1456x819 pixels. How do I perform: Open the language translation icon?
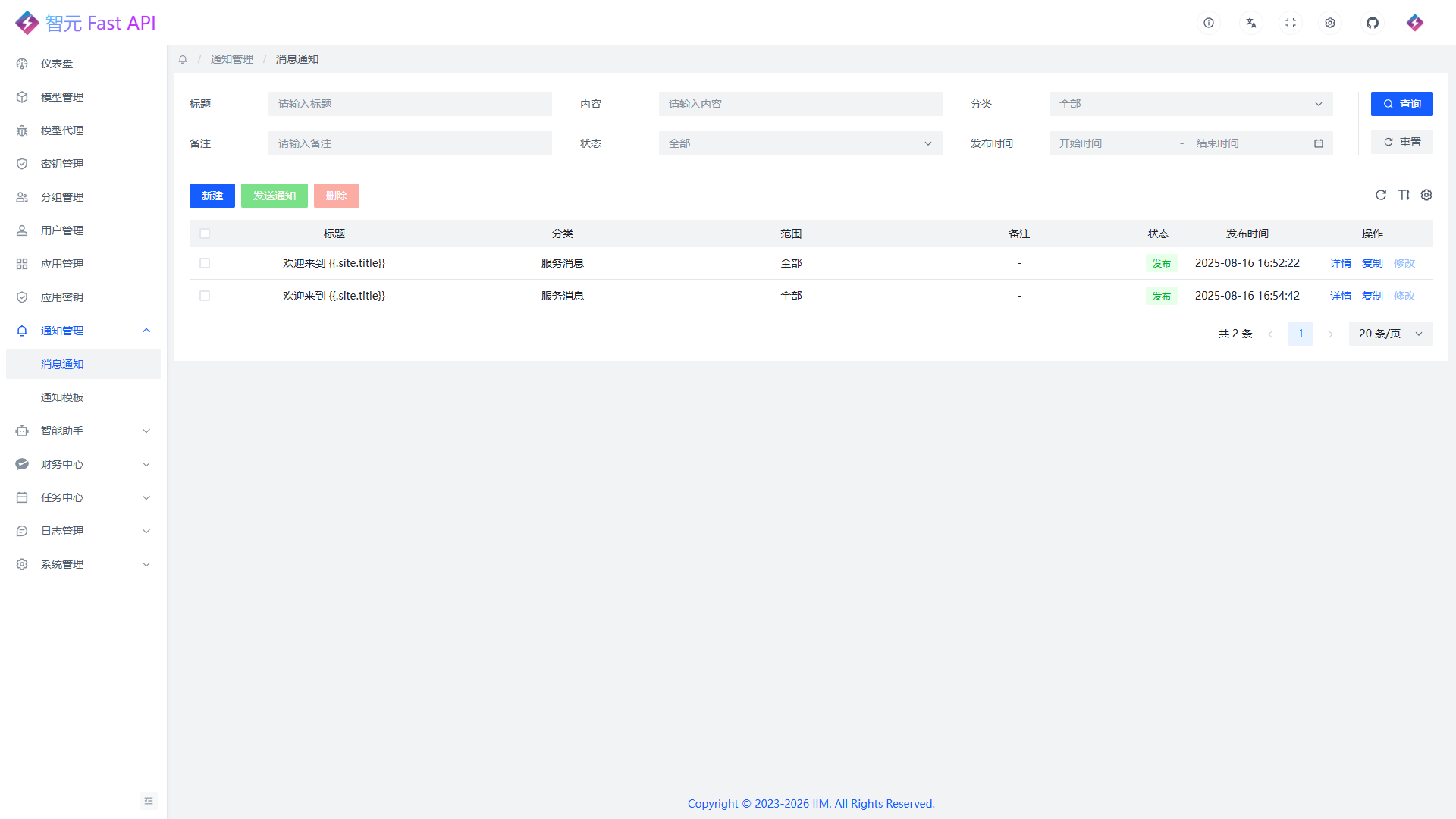pyautogui.click(x=1251, y=23)
